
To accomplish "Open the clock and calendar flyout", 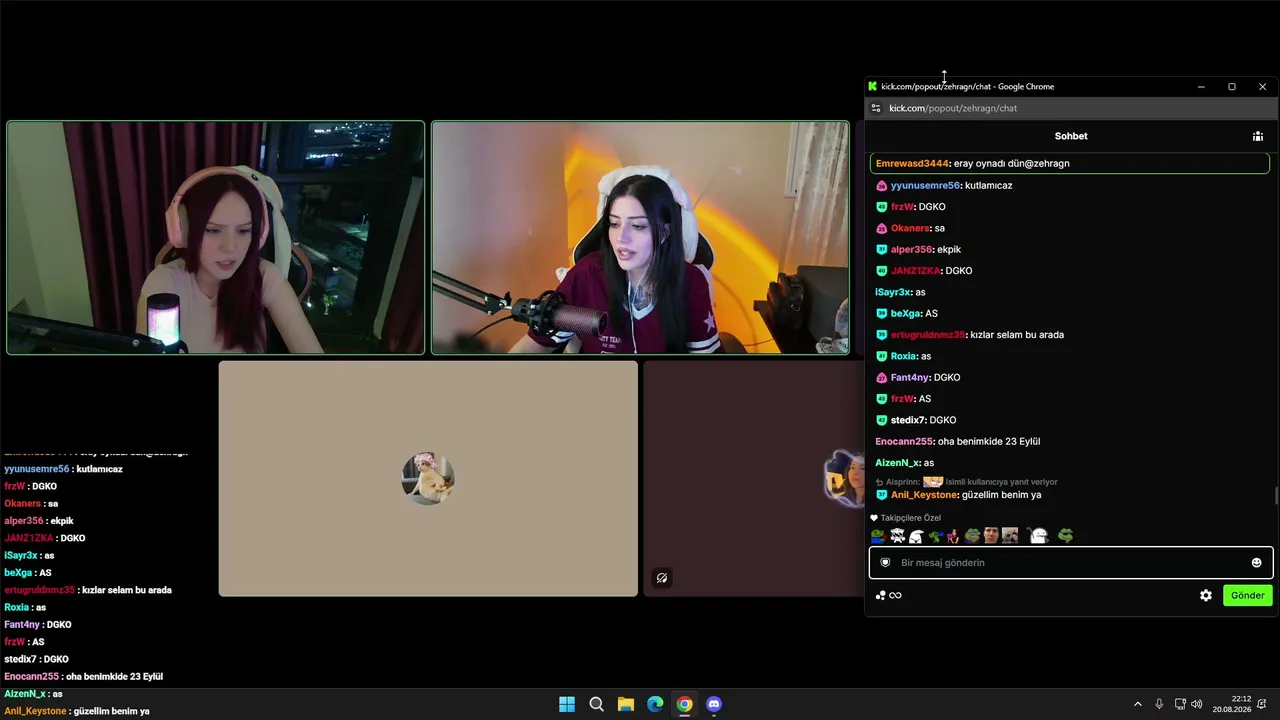I will [1232, 704].
